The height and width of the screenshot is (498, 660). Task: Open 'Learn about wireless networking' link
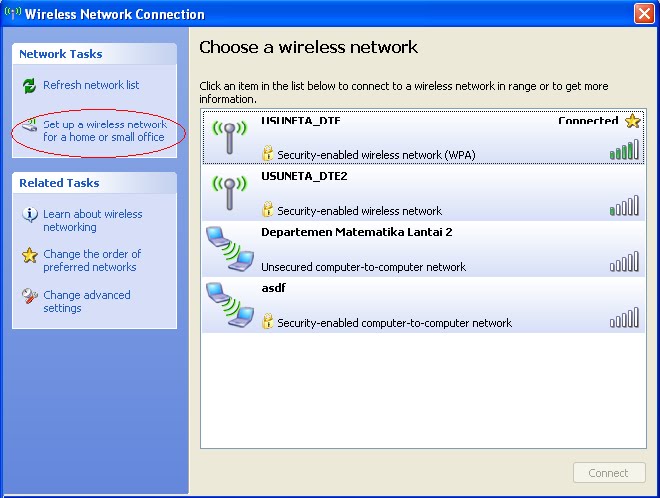coord(93,221)
